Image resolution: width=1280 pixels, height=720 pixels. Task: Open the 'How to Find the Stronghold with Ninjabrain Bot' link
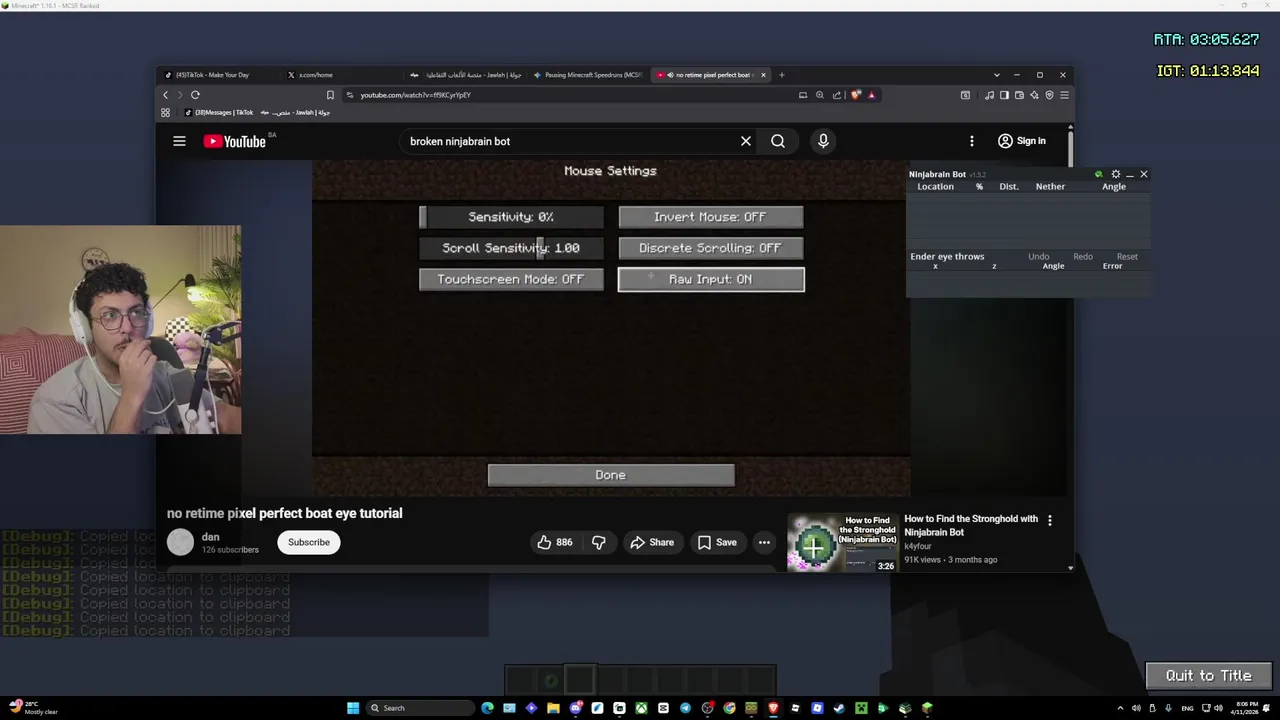click(971, 526)
